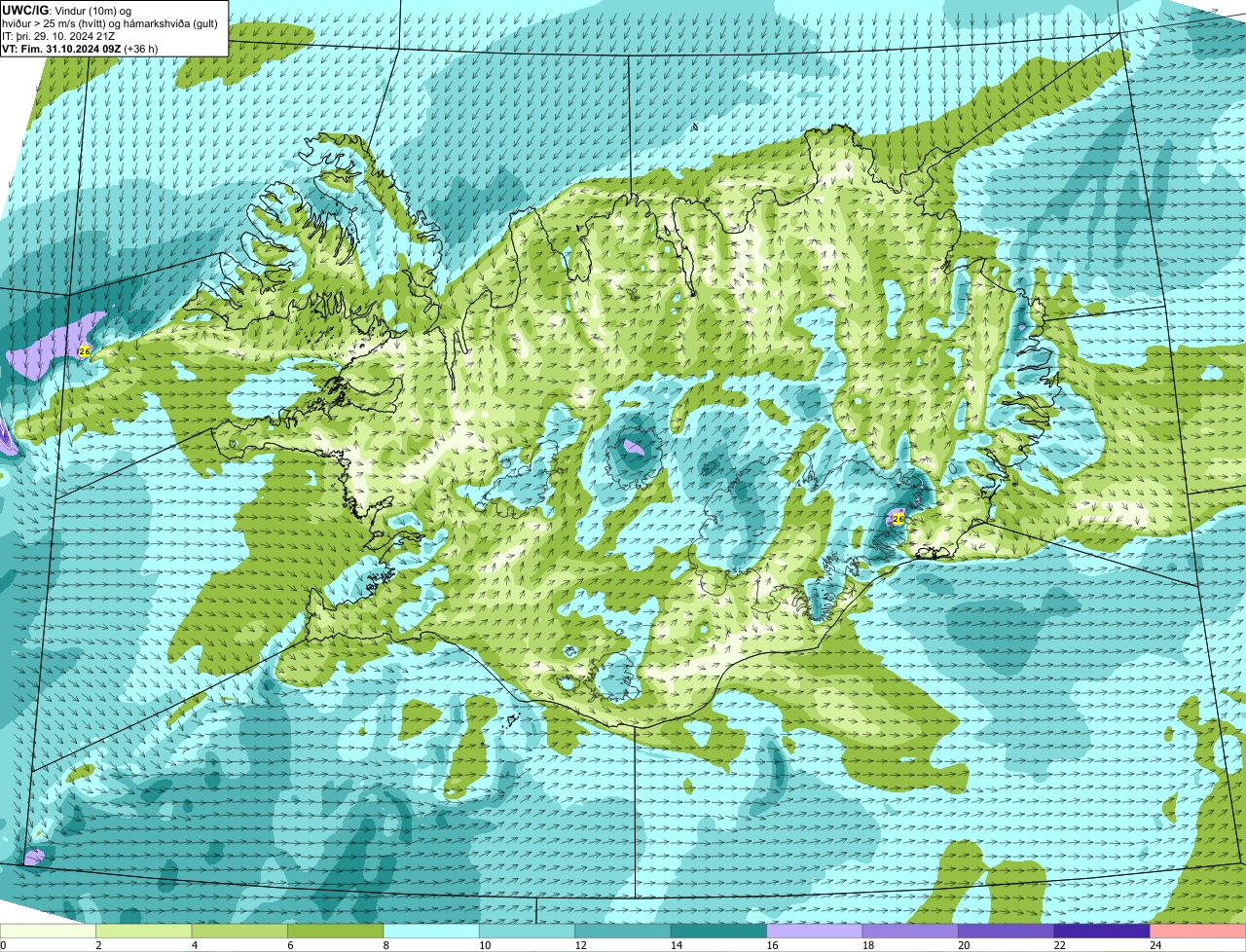Click the '(+36 h)' forecast offset text
The width and height of the screenshot is (1246, 952).
(141, 49)
